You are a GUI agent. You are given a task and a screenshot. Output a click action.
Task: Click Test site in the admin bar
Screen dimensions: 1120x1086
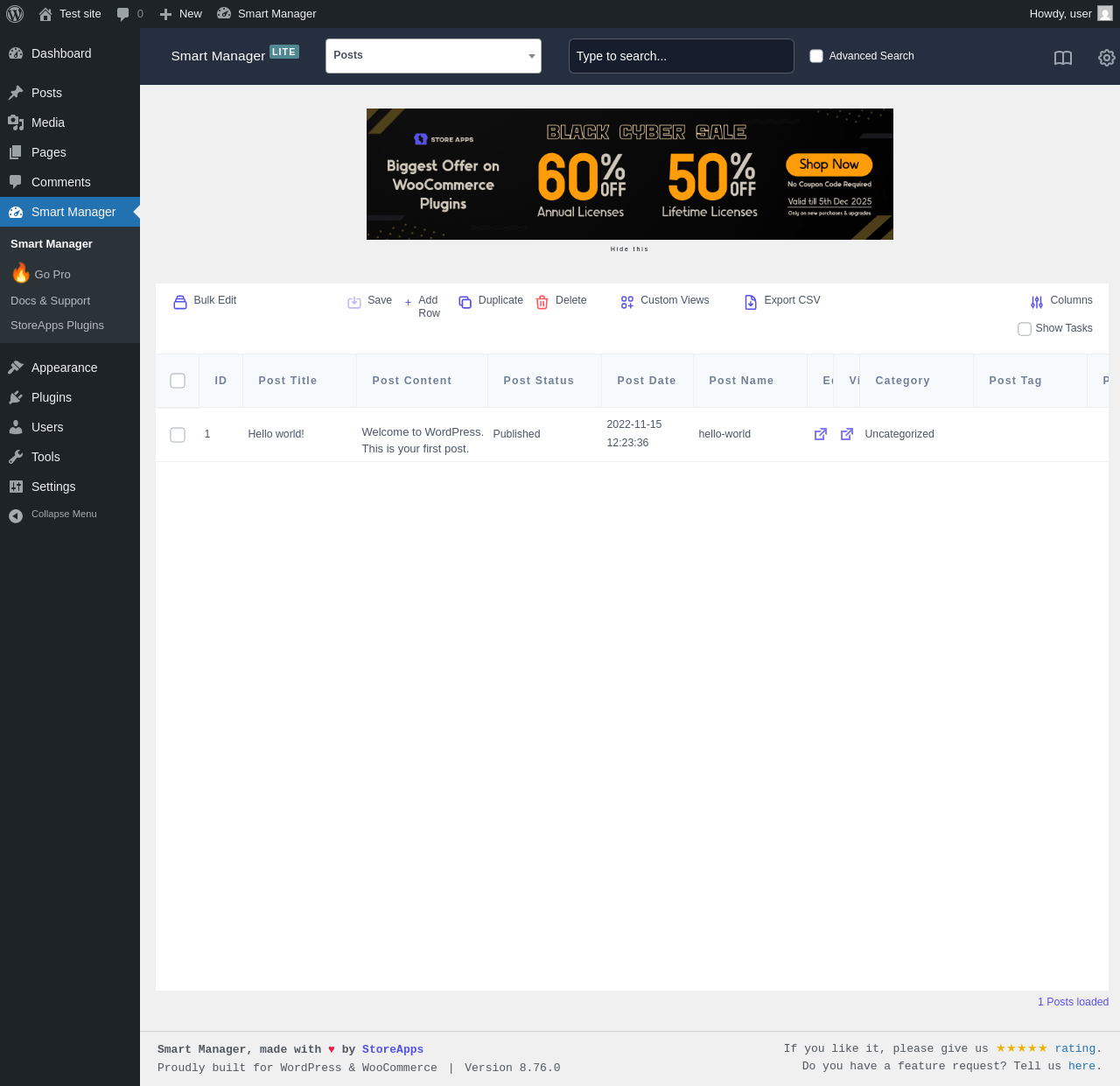pos(70,14)
